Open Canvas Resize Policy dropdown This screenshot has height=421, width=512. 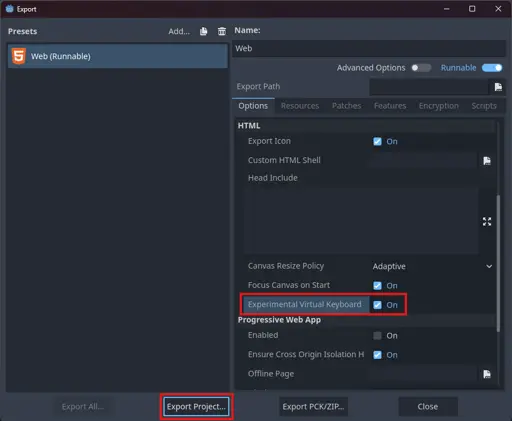click(432, 266)
